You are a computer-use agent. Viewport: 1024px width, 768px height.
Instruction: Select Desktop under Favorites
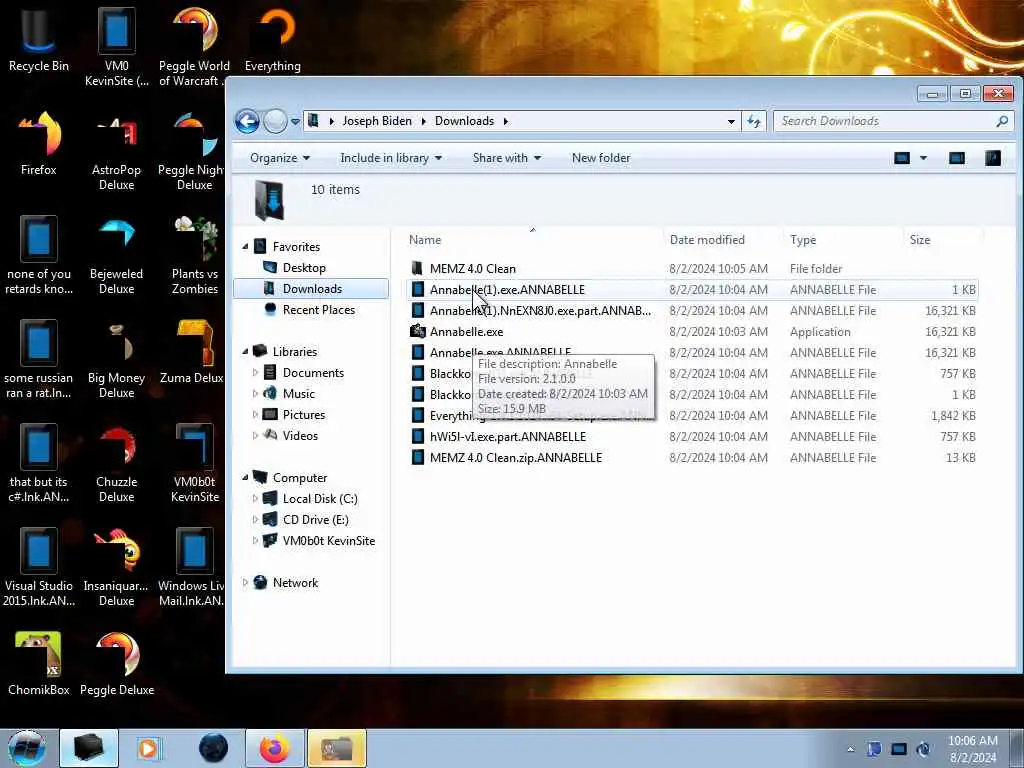click(304, 268)
